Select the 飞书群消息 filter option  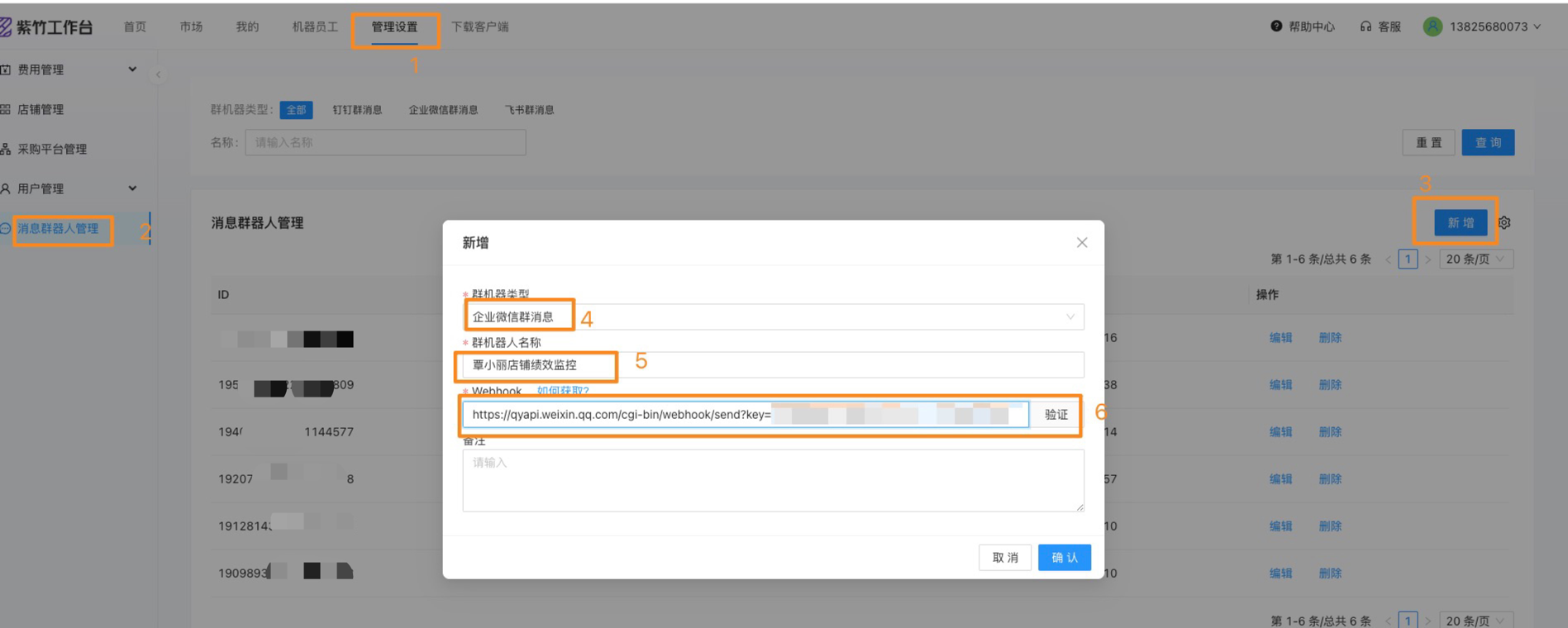529,110
